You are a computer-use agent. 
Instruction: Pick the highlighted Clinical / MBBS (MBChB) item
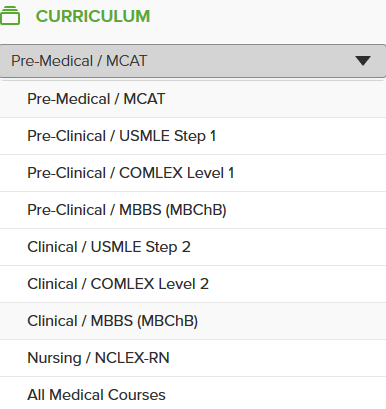(193, 321)
